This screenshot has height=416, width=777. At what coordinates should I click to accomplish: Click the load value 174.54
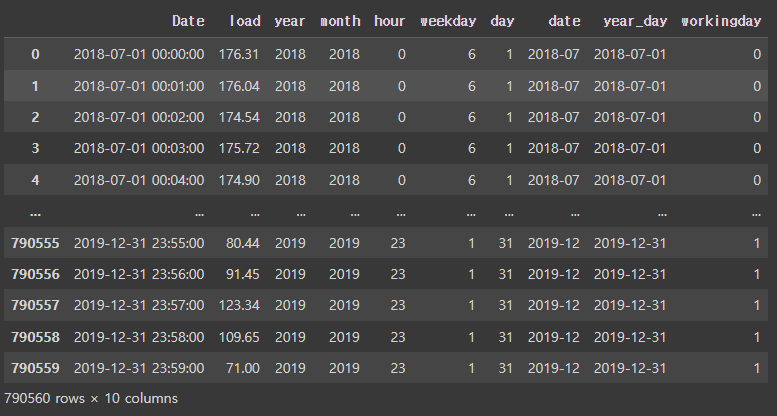pos(239,118)
